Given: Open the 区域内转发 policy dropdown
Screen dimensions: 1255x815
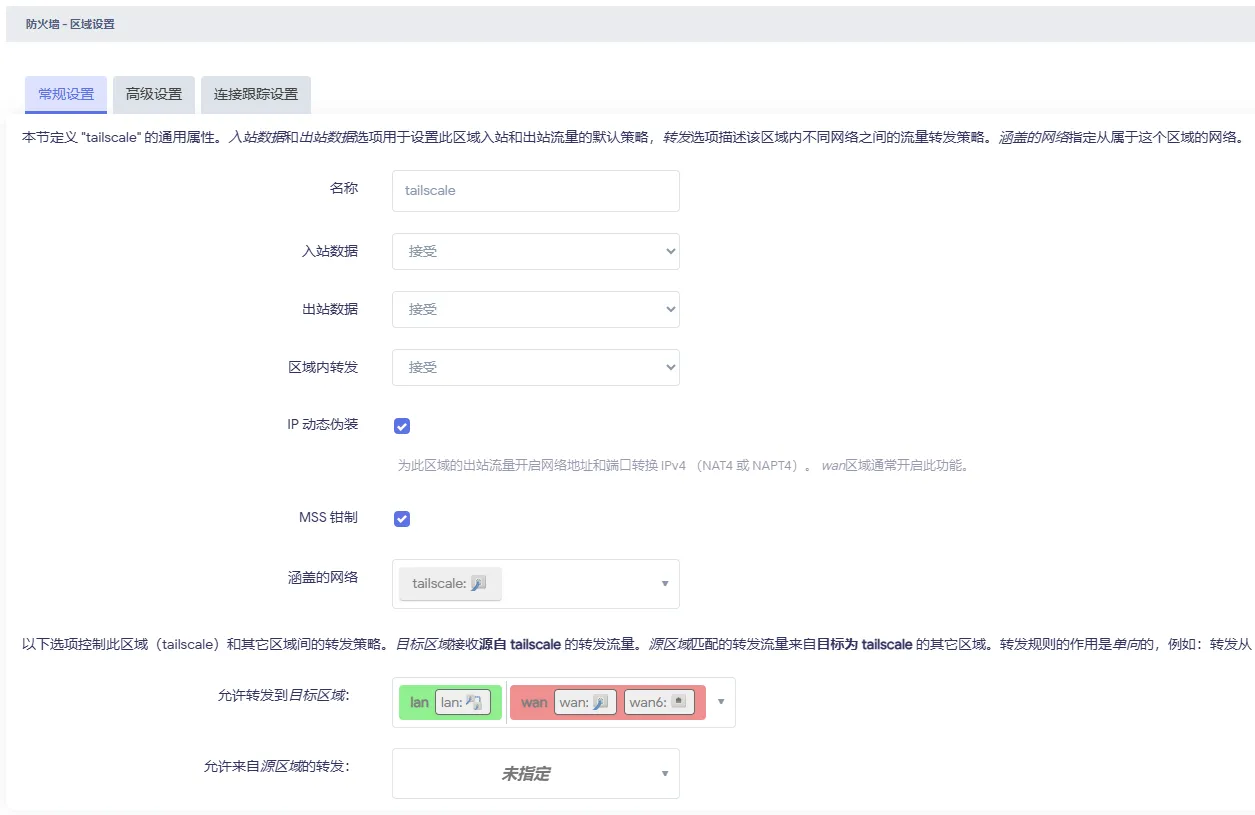Looking at the screenshot, I should point(535,368).
